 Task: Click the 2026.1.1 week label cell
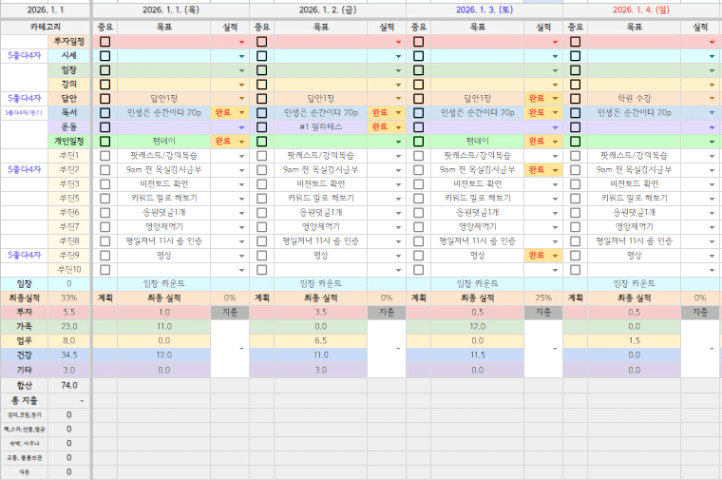coord(45,10)
